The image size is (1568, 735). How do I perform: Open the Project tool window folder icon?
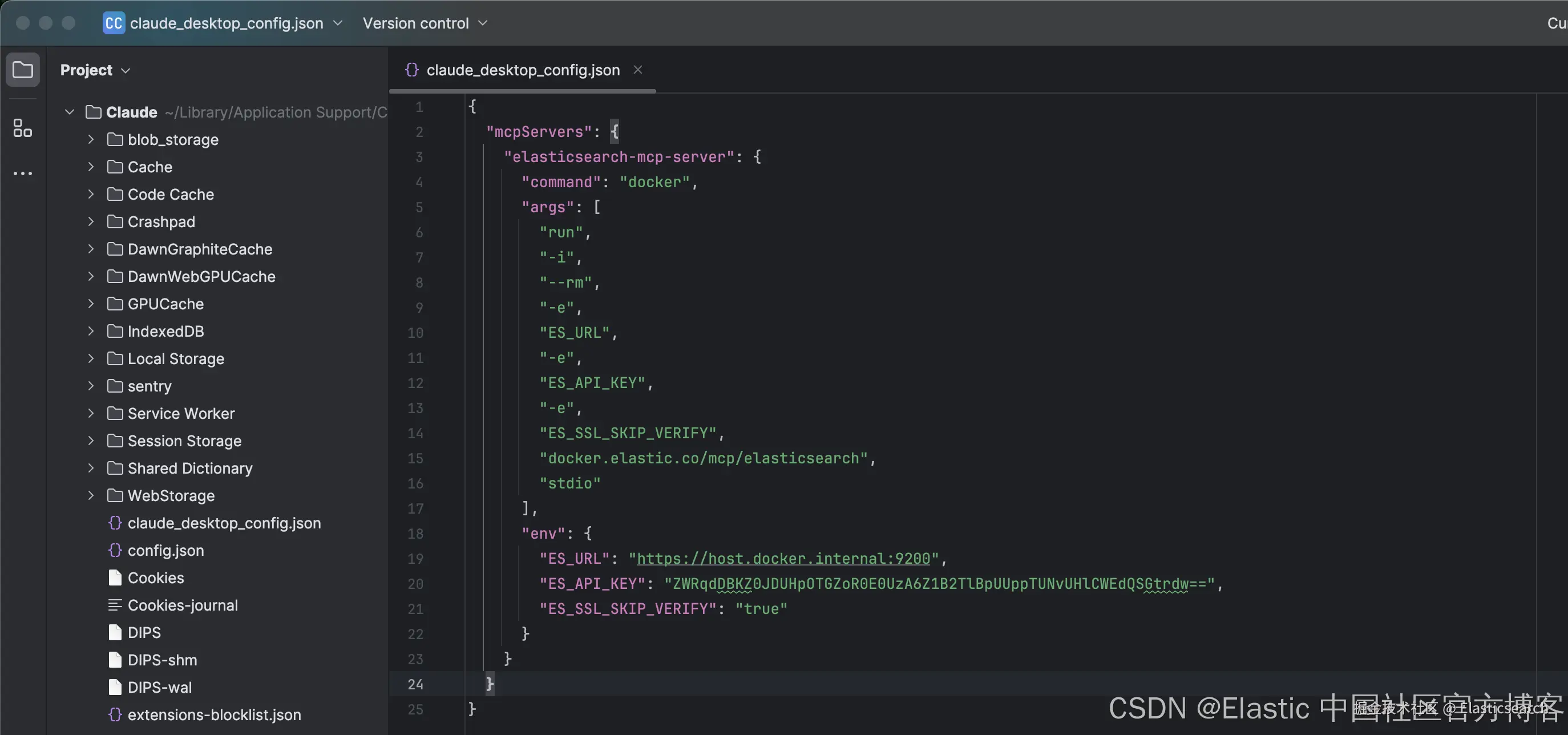(x=22, y=70)
